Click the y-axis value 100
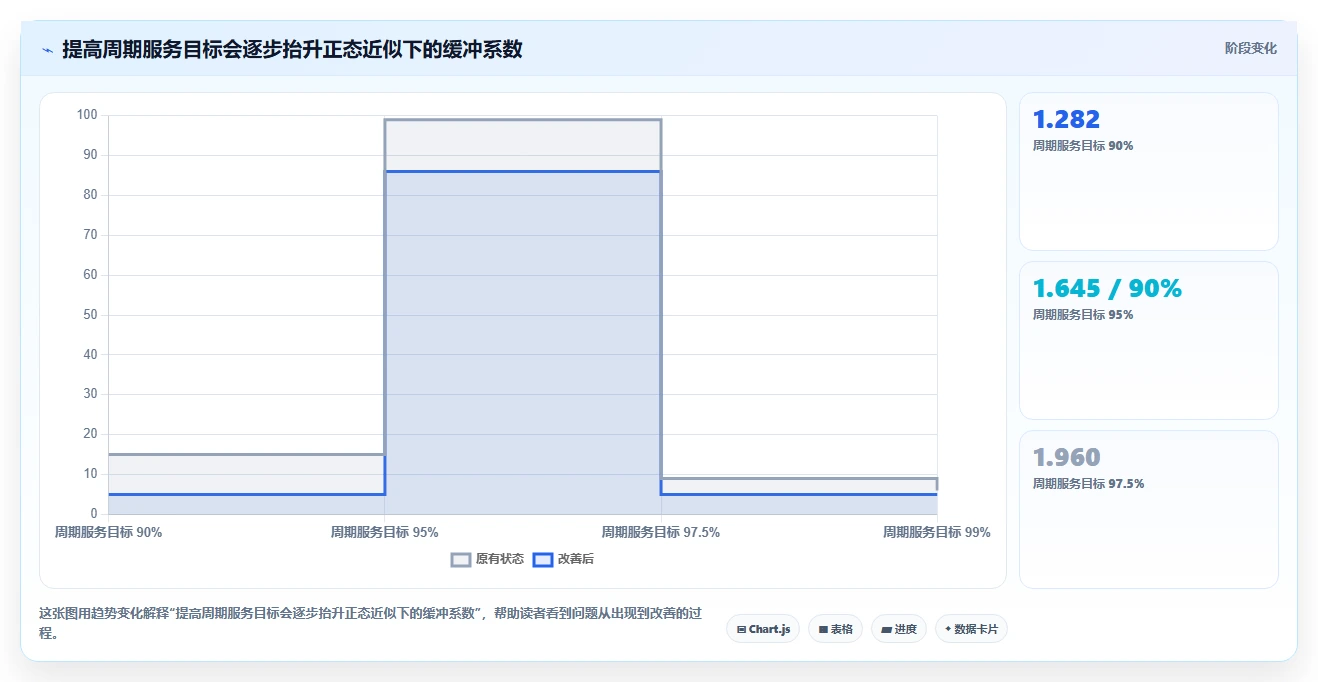The image size is (1318, 682). [87, 115]
